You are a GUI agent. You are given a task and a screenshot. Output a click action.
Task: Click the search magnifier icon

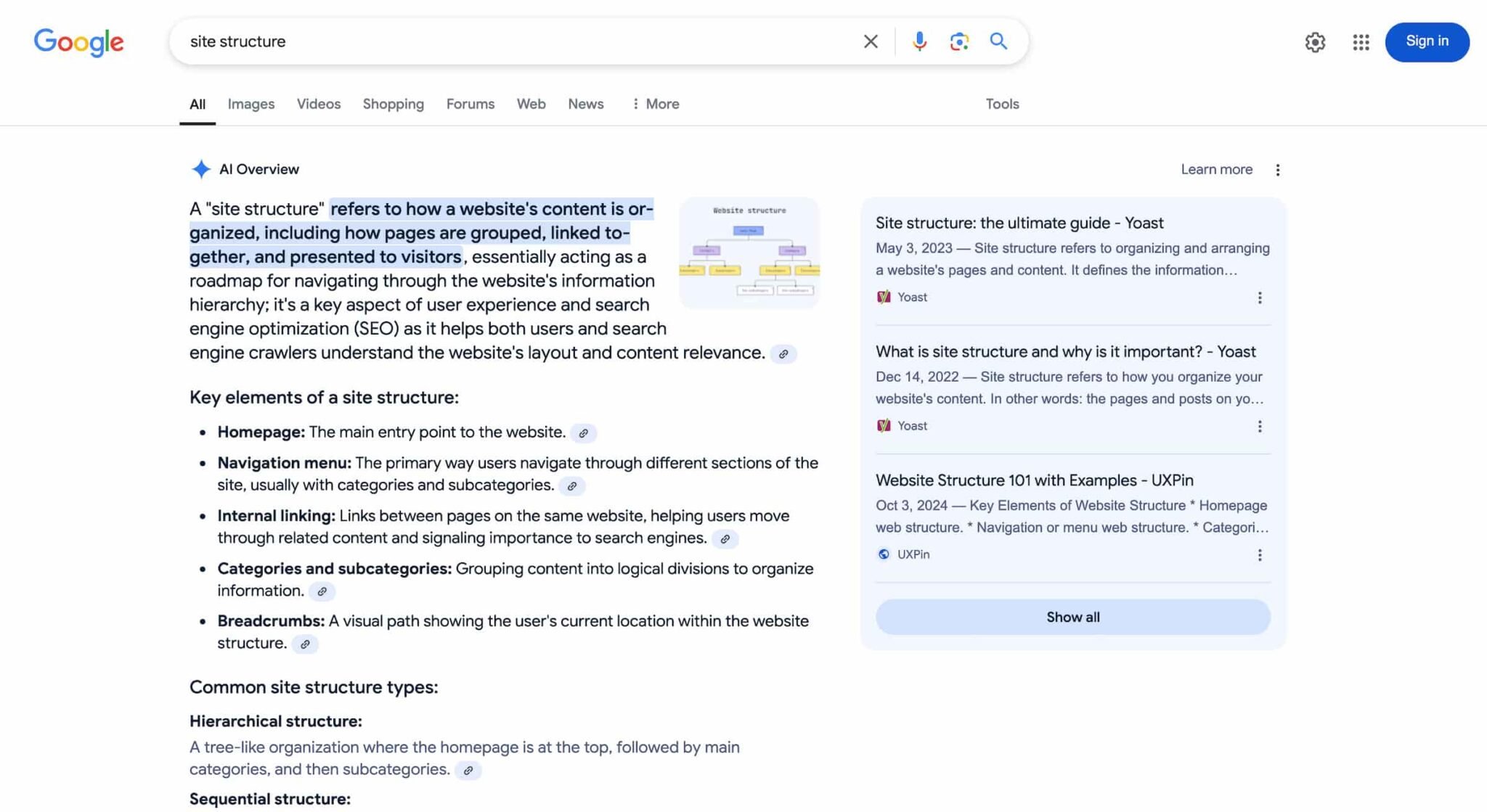point(998,41)
